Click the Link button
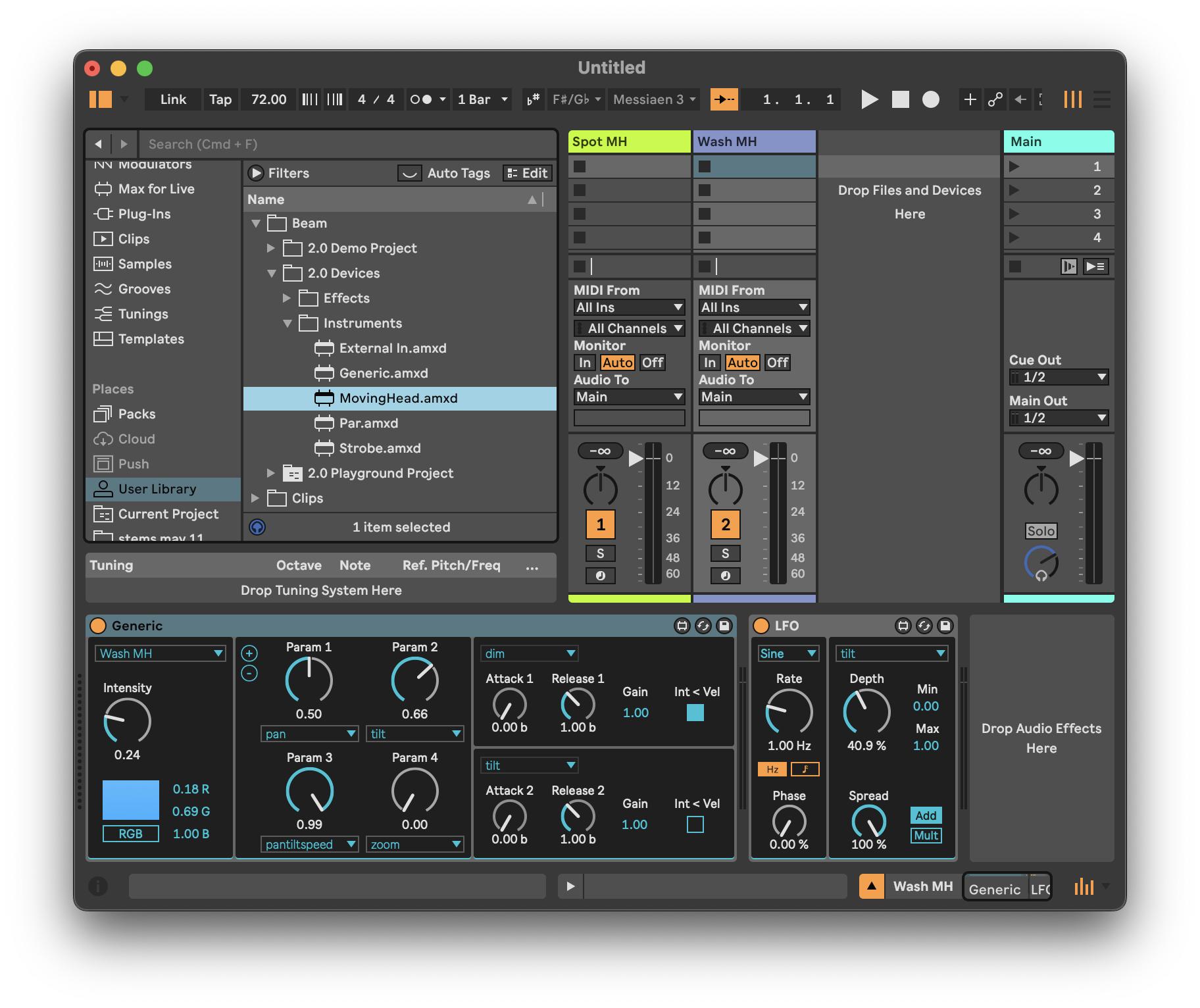This screenshot has height=1008, width=1200. coord(173,99)
